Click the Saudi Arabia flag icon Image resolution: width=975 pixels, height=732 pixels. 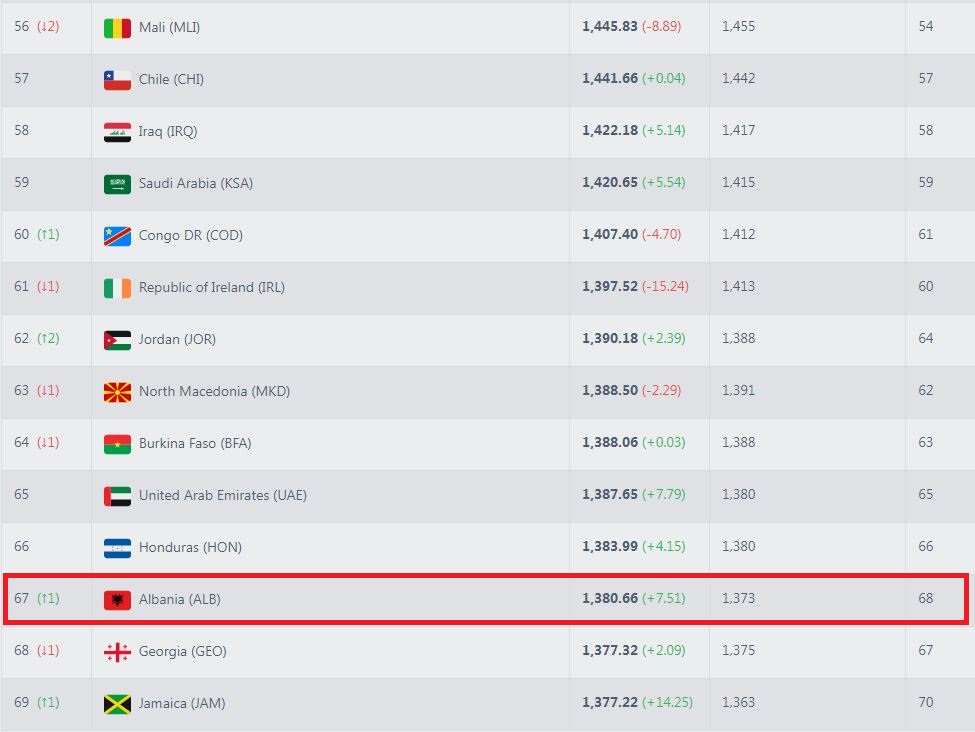pyautogui.click(x=117, y=184)
